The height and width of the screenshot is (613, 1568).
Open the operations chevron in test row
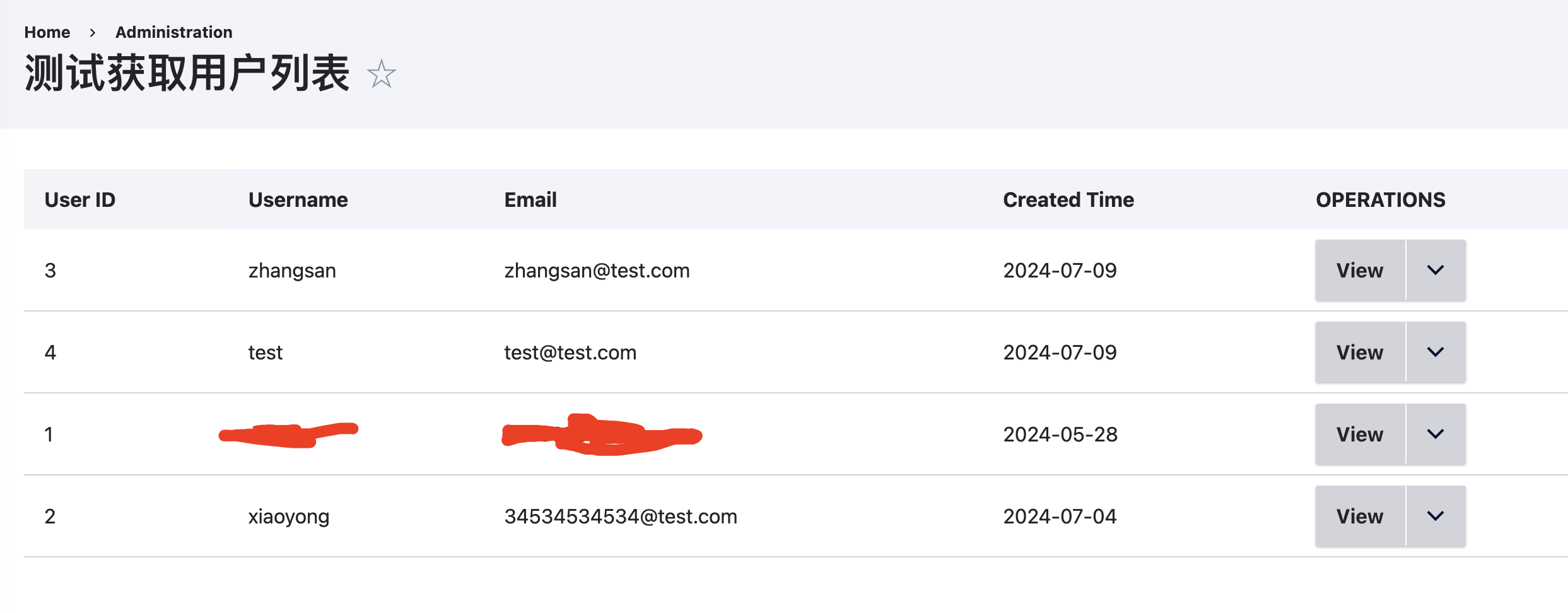click(1436, 353)
